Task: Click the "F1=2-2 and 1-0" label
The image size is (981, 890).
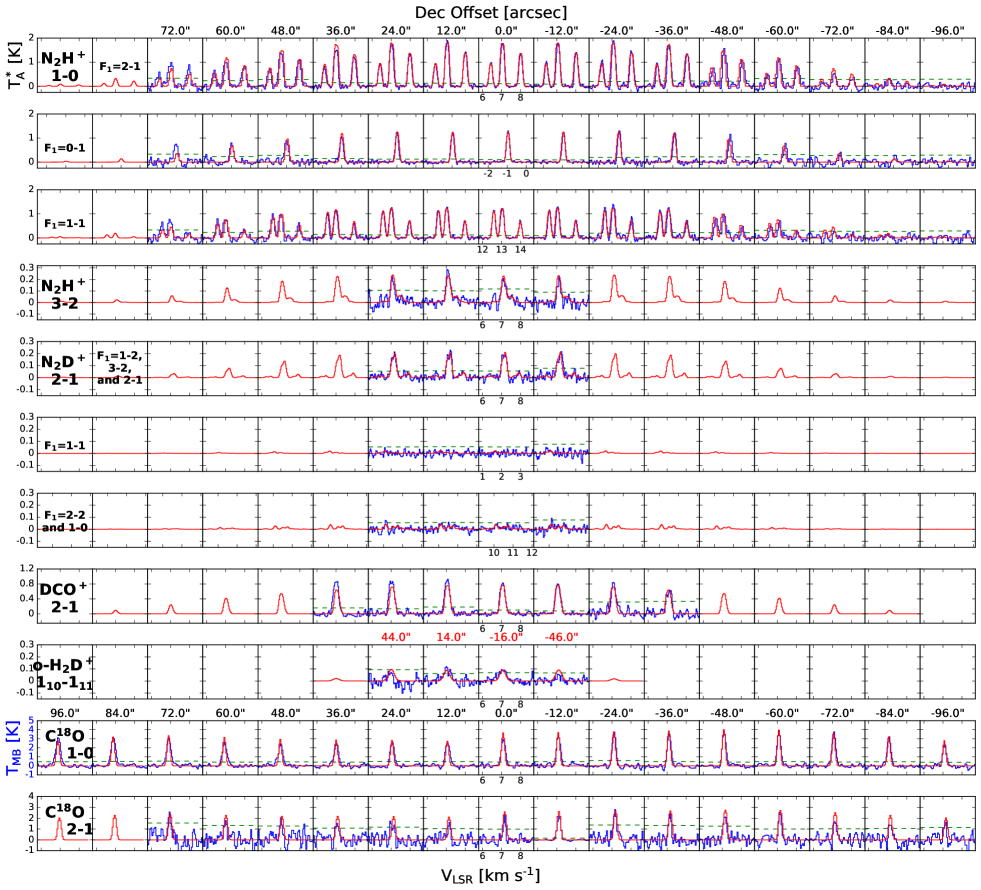Action: tap(64, 522)
